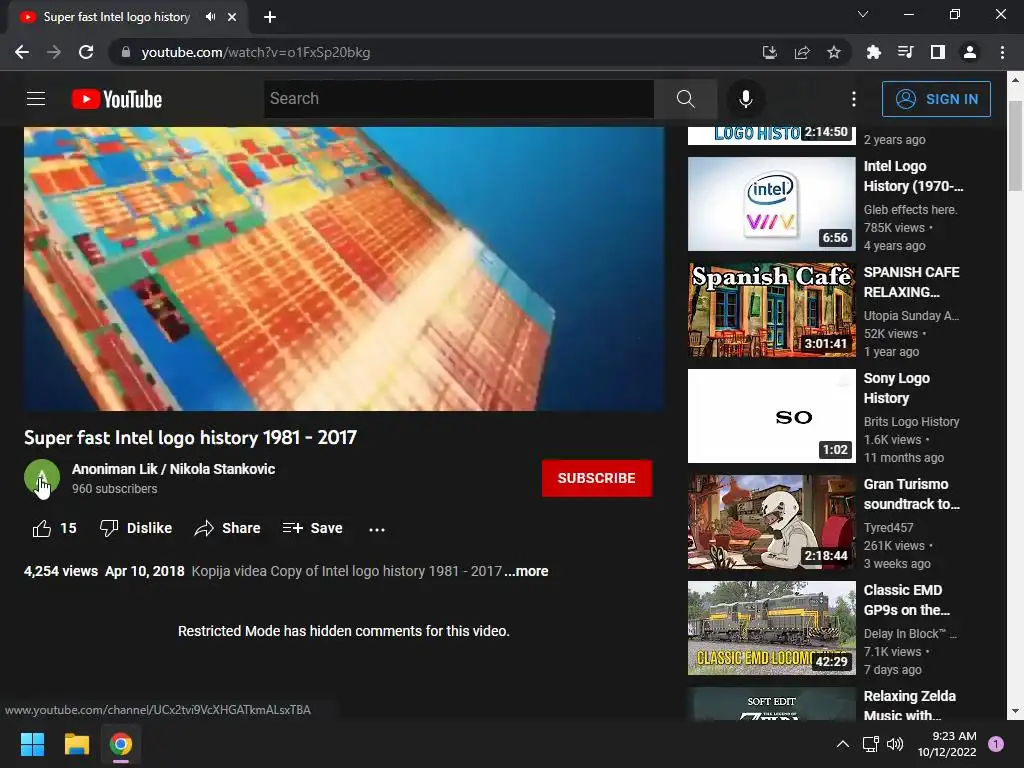The width and height of the screenshot is (1024, 768).
Task: Mute tab via speaker icon
Action: click(x=210, y=17)
